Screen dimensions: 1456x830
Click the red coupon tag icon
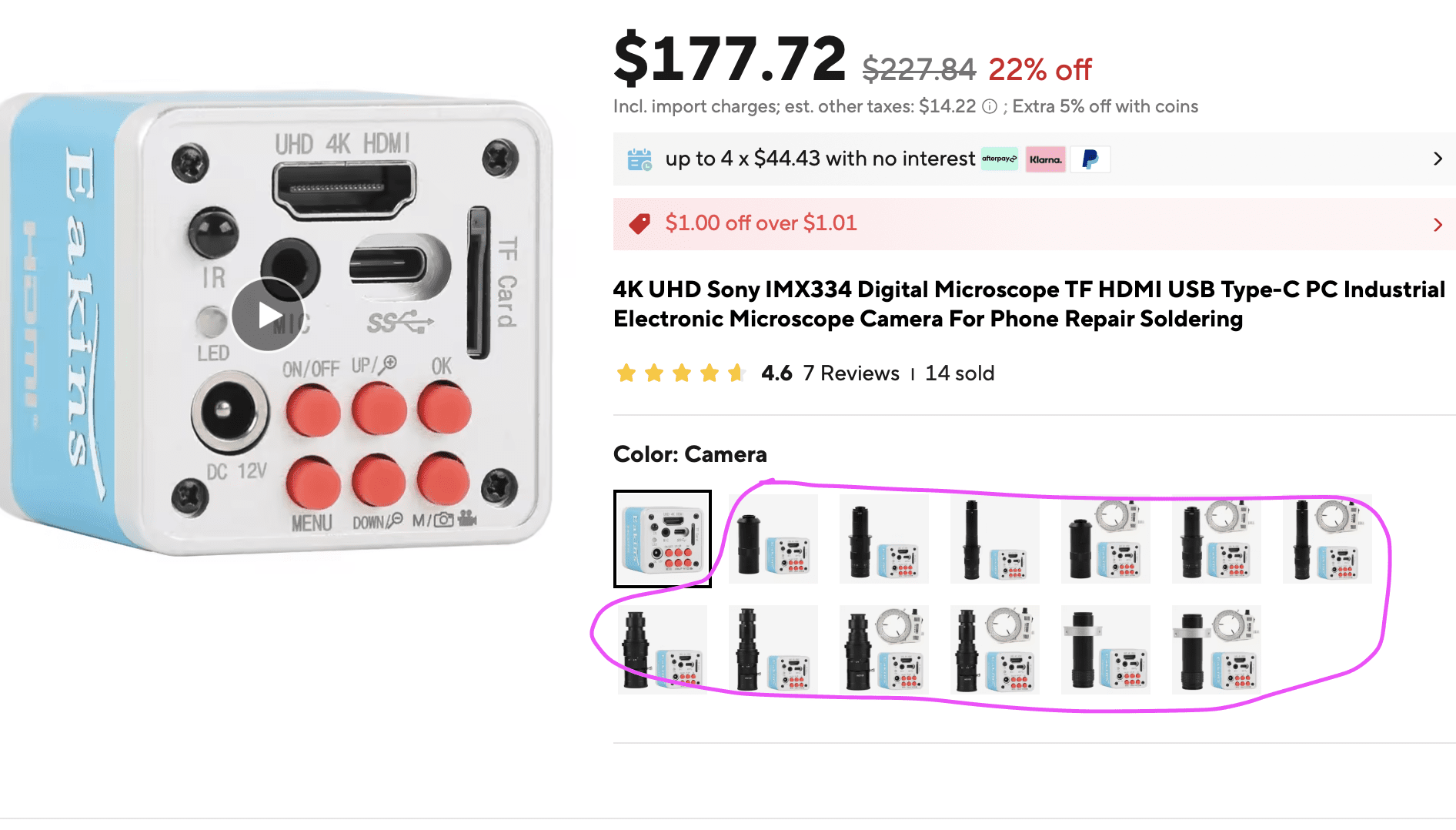(x=639, y=224)
